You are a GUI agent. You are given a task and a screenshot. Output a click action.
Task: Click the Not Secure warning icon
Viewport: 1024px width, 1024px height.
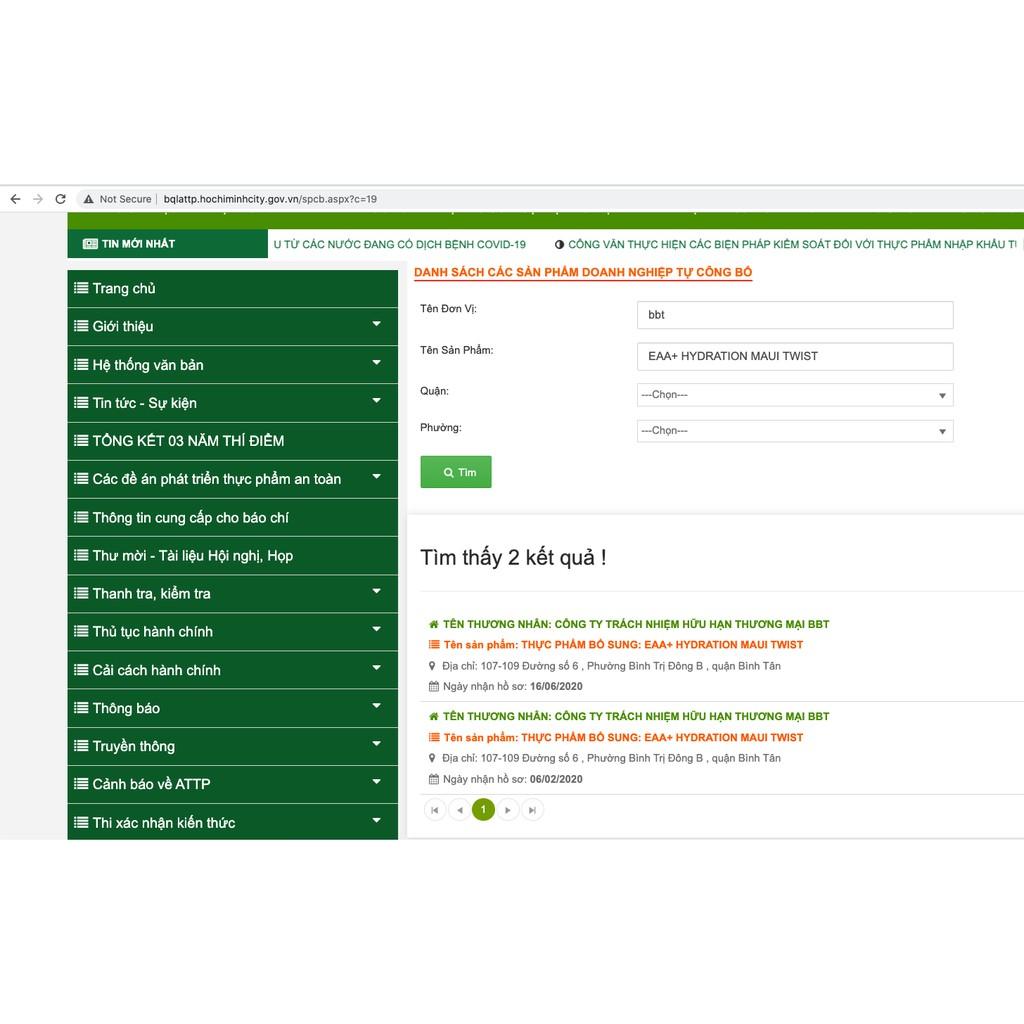click(x=89, y=199)
